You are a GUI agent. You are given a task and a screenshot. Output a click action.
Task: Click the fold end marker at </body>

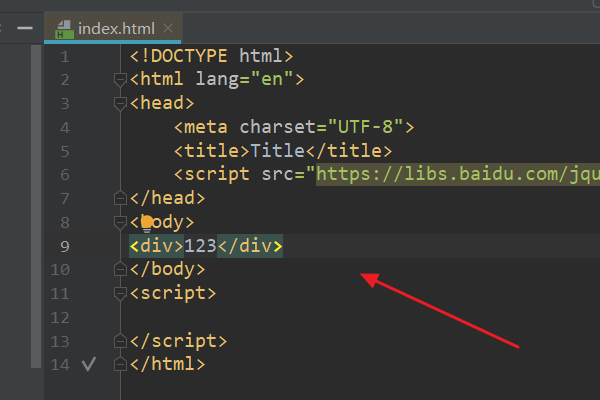click(x=120, y=269)
